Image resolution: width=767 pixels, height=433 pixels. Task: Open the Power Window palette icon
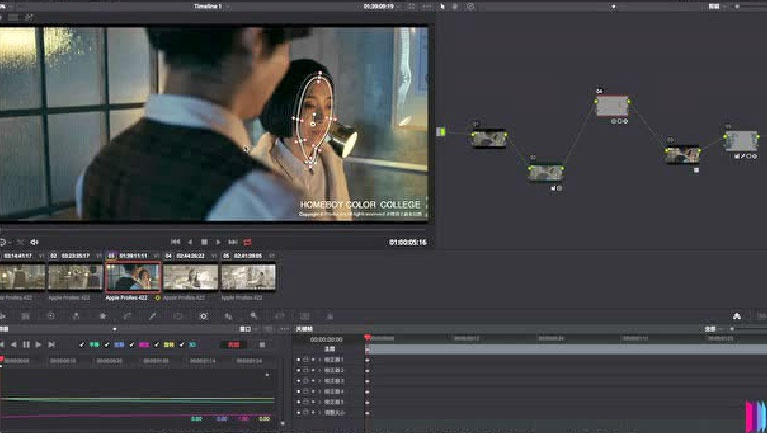[178, 316]
